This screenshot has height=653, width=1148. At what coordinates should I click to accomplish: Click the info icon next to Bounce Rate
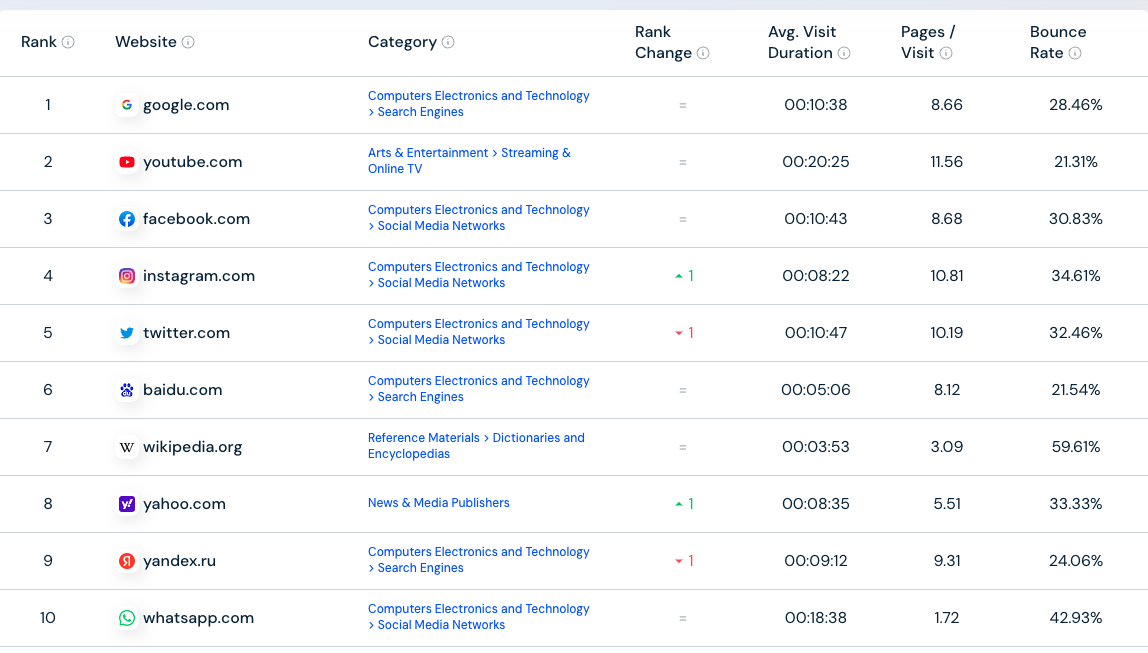(x=1075, y=53)
